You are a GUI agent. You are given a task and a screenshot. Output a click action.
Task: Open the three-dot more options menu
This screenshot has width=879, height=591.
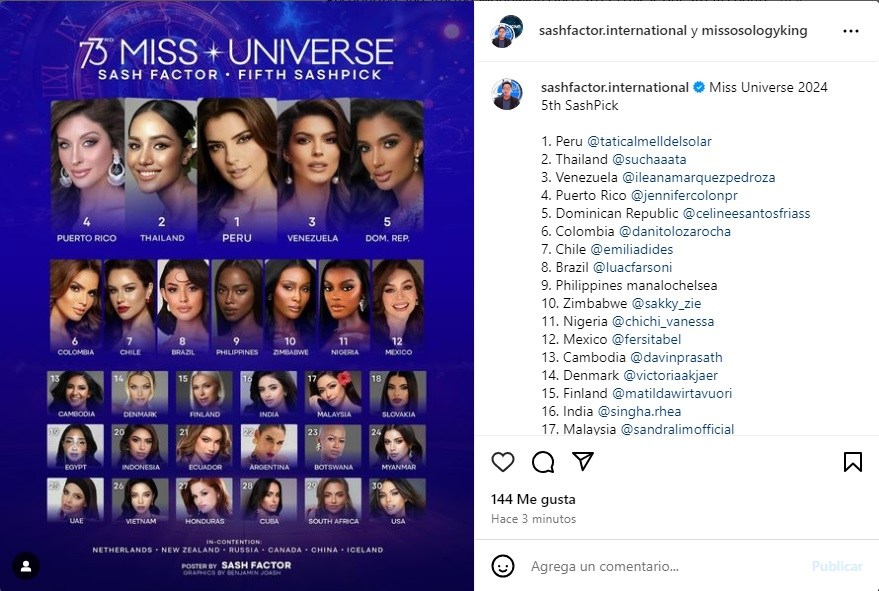(x=851, y=31)
